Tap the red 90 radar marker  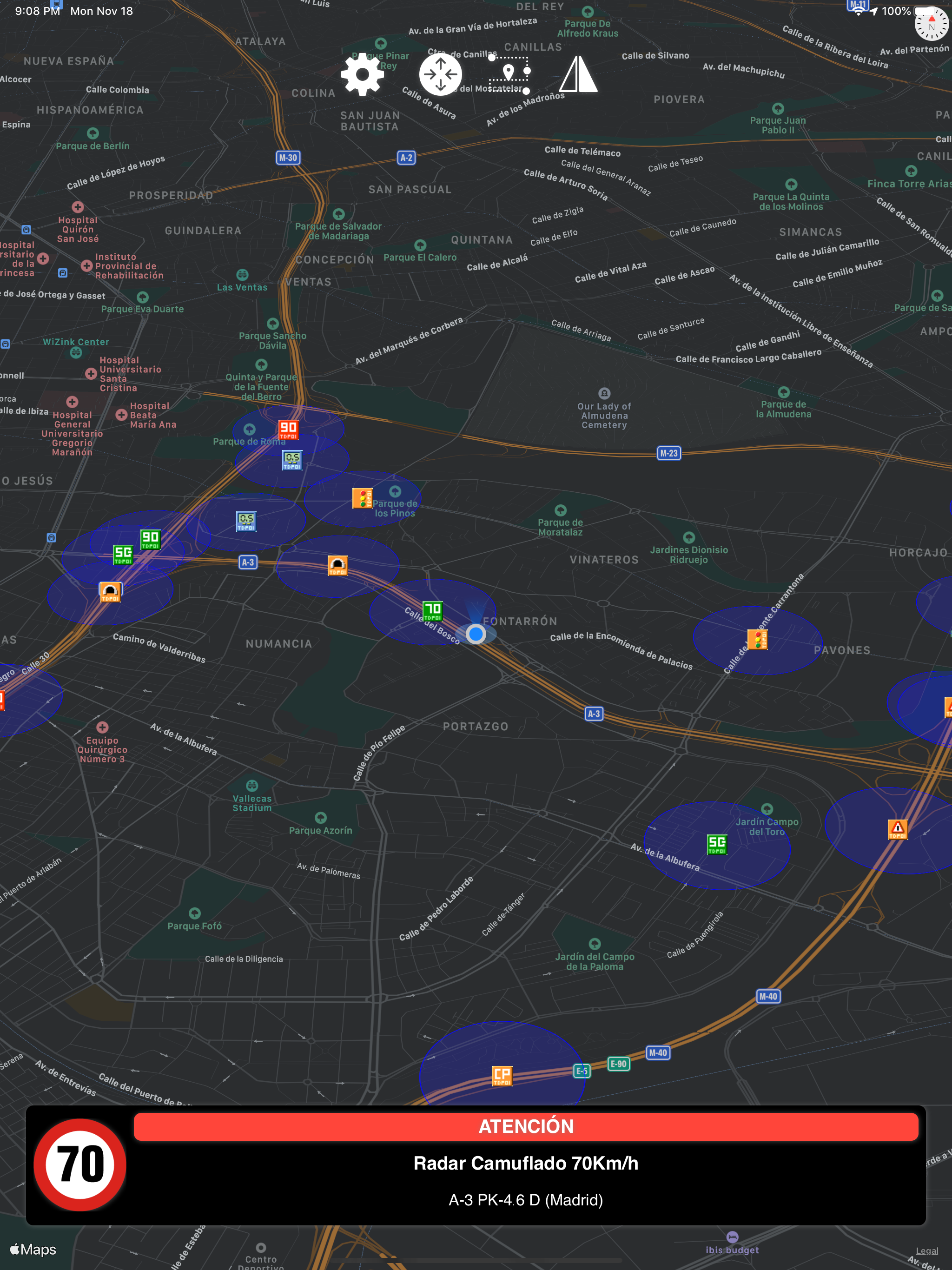(x=288, y=430)
